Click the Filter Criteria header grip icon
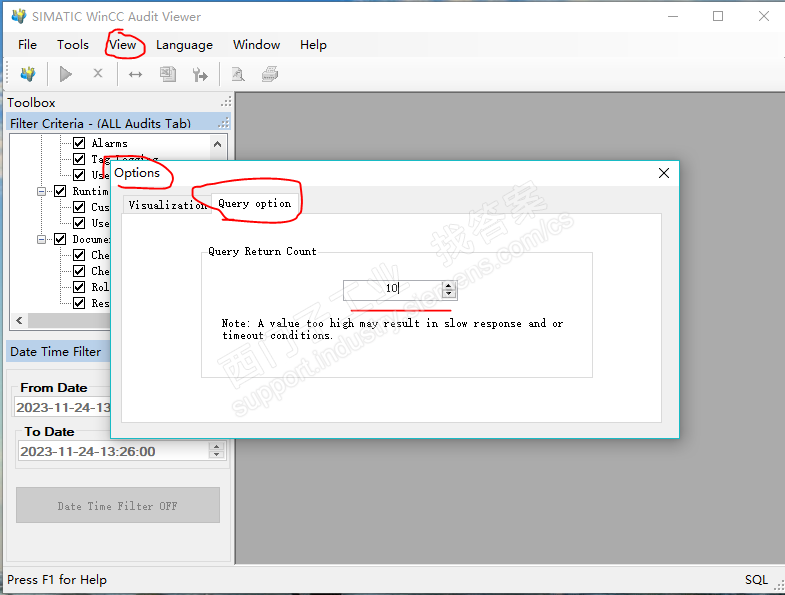785x595 pixels. click(223, 122)
